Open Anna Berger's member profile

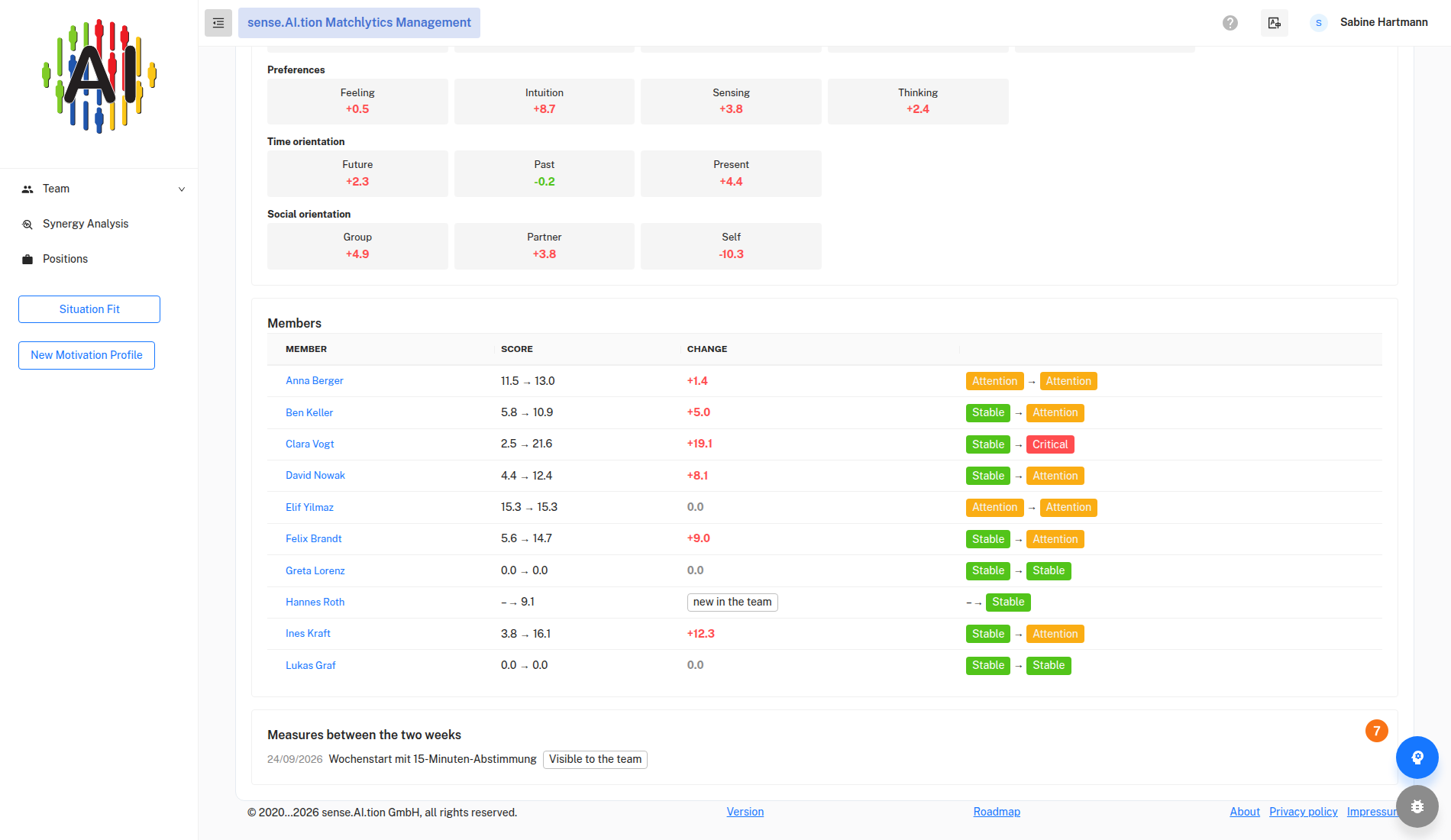coord(315,380)
